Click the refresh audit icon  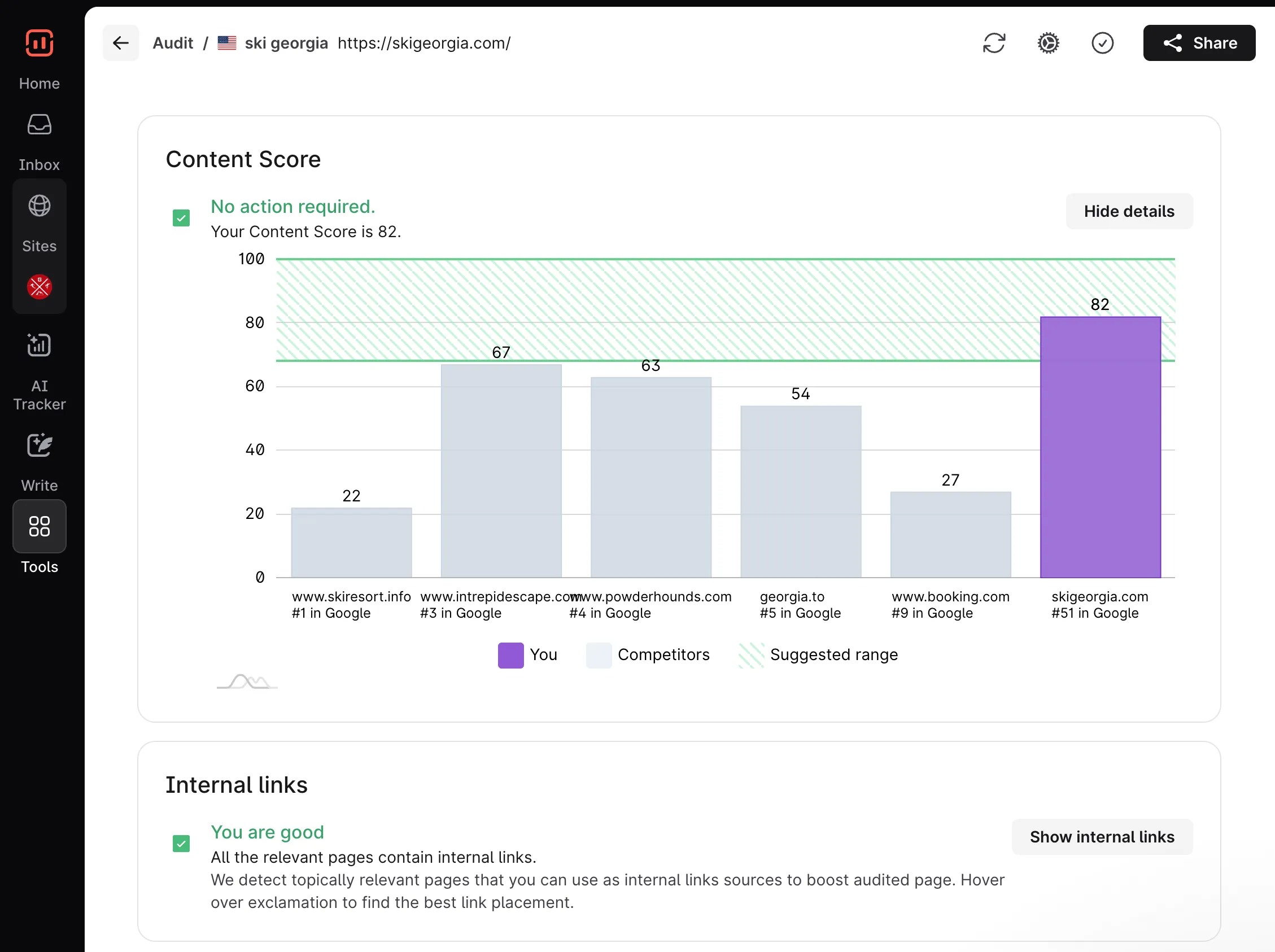(x=994, y=43)
